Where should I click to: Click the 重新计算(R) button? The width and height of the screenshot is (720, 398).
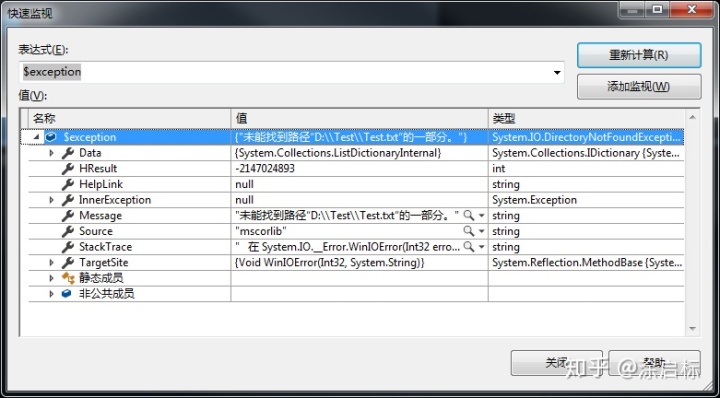639,55
